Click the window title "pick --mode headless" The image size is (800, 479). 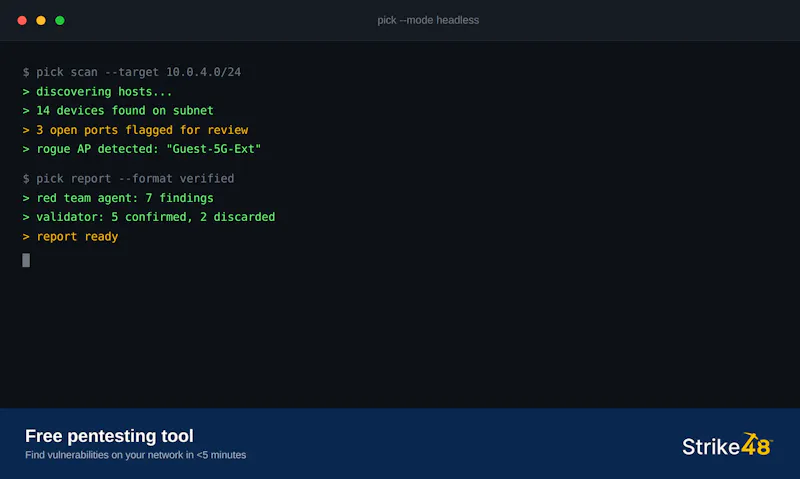click(x=428, y=20)
